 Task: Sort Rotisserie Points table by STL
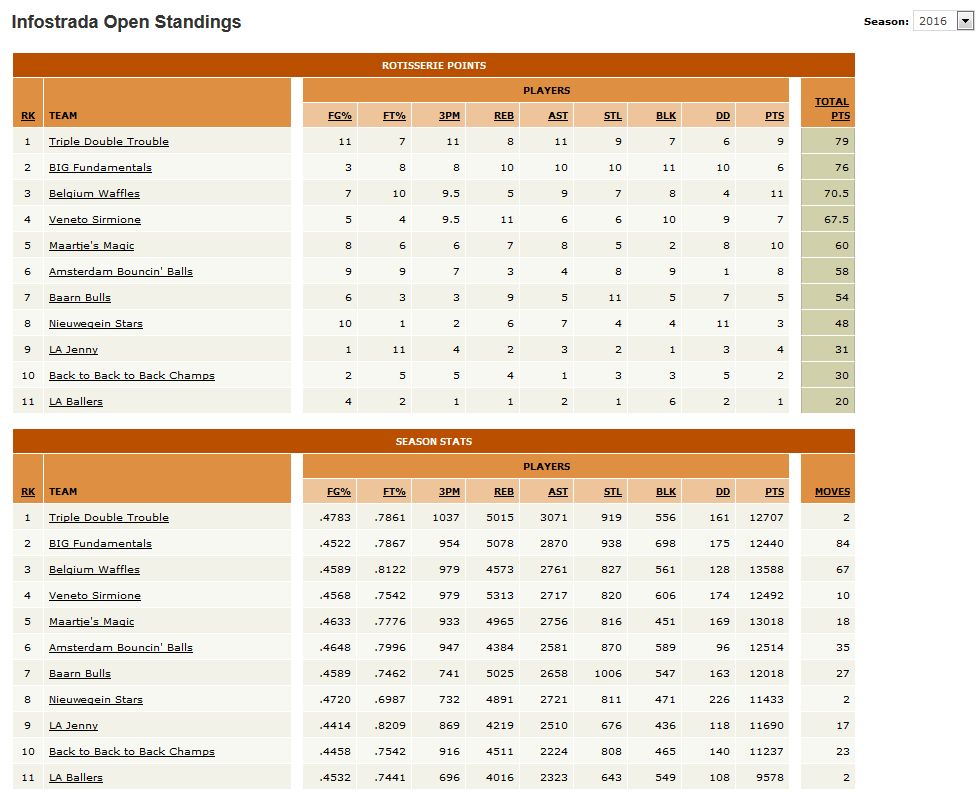(612, 115)
